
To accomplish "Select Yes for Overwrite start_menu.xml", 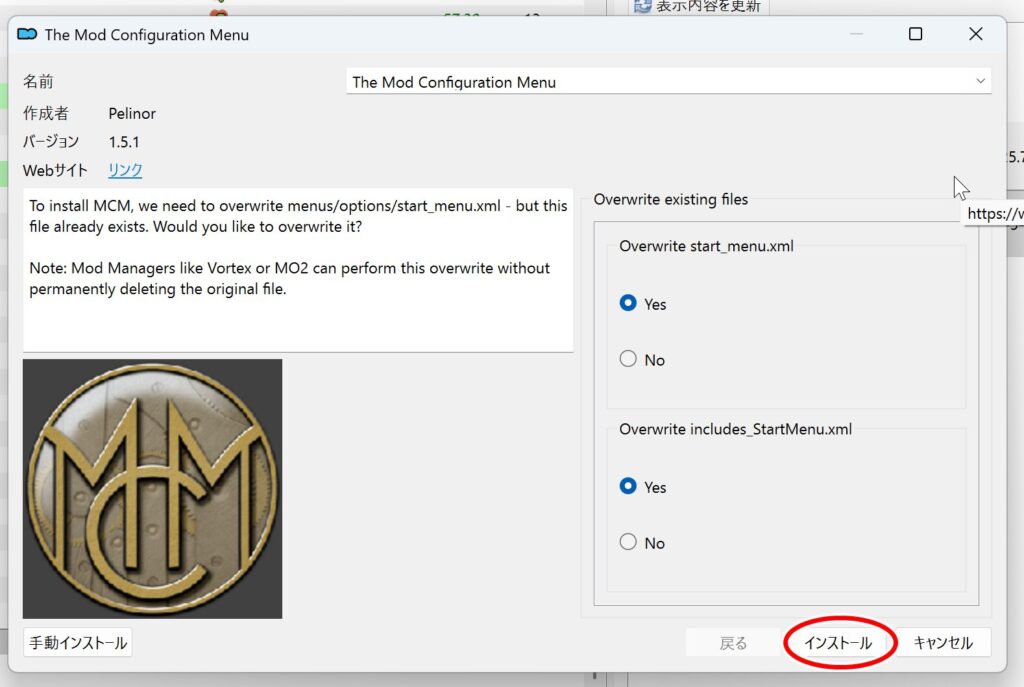I will pyautogui.click(x=628, y=303).
